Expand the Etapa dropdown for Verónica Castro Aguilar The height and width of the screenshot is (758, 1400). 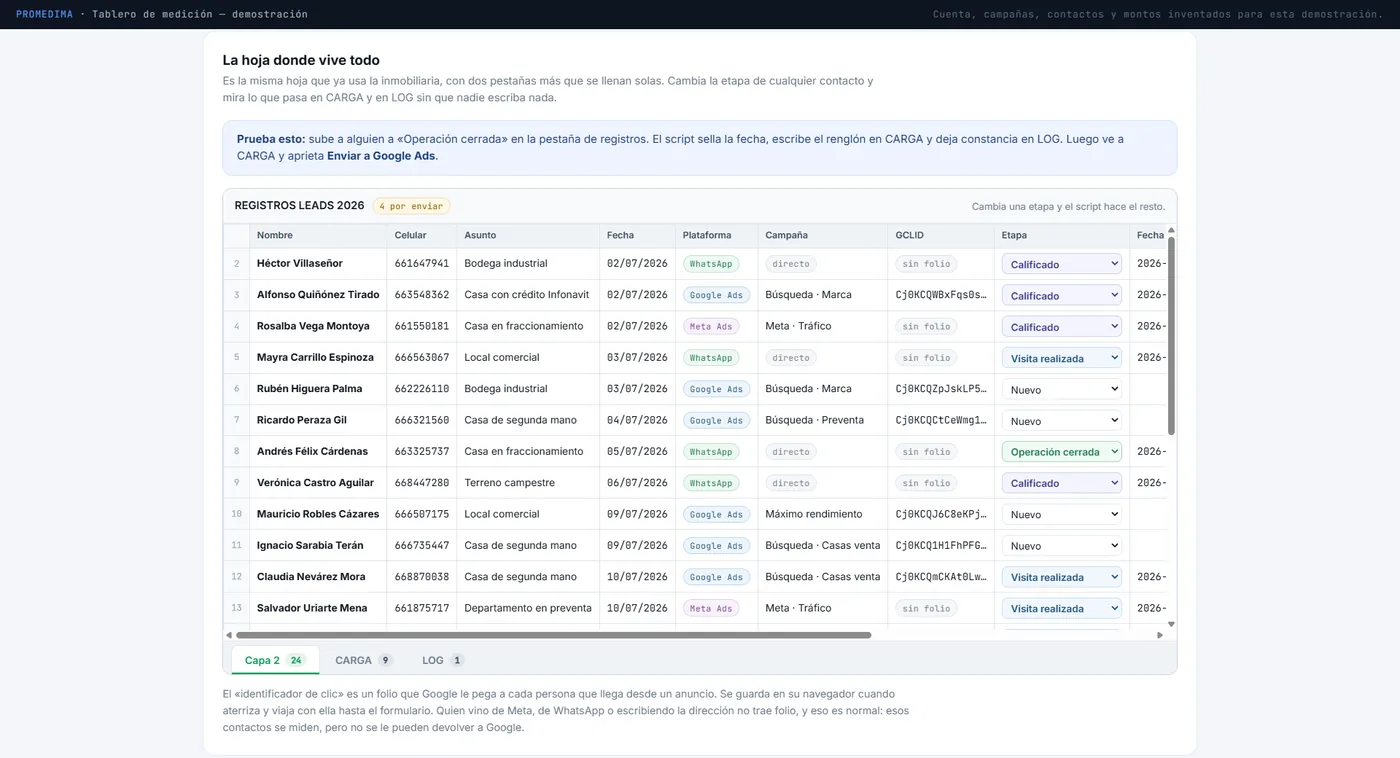point(1061,483)
